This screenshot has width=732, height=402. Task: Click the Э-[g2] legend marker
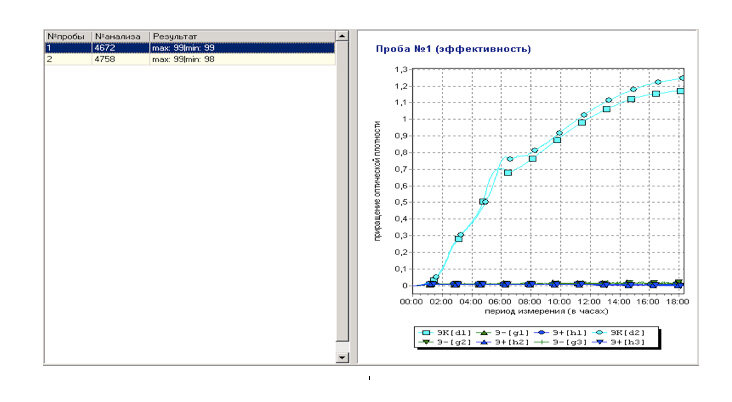425,342
